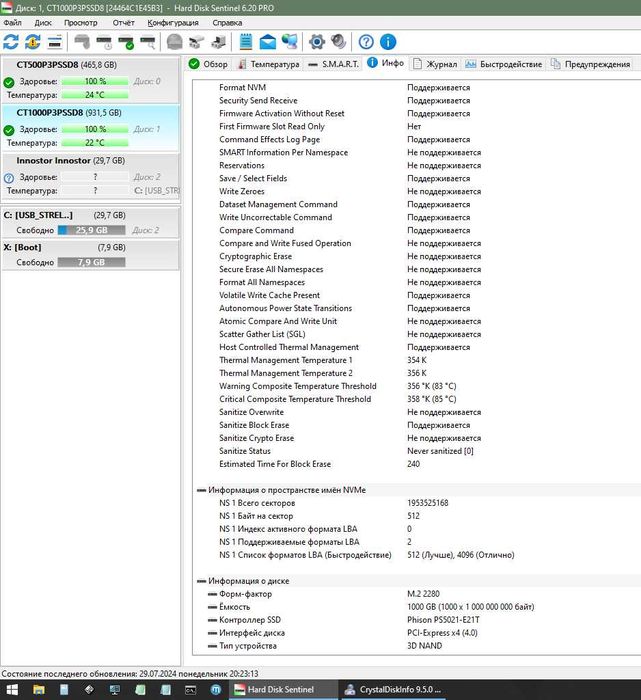Open the Справка menu

click(x=227, y=23)
